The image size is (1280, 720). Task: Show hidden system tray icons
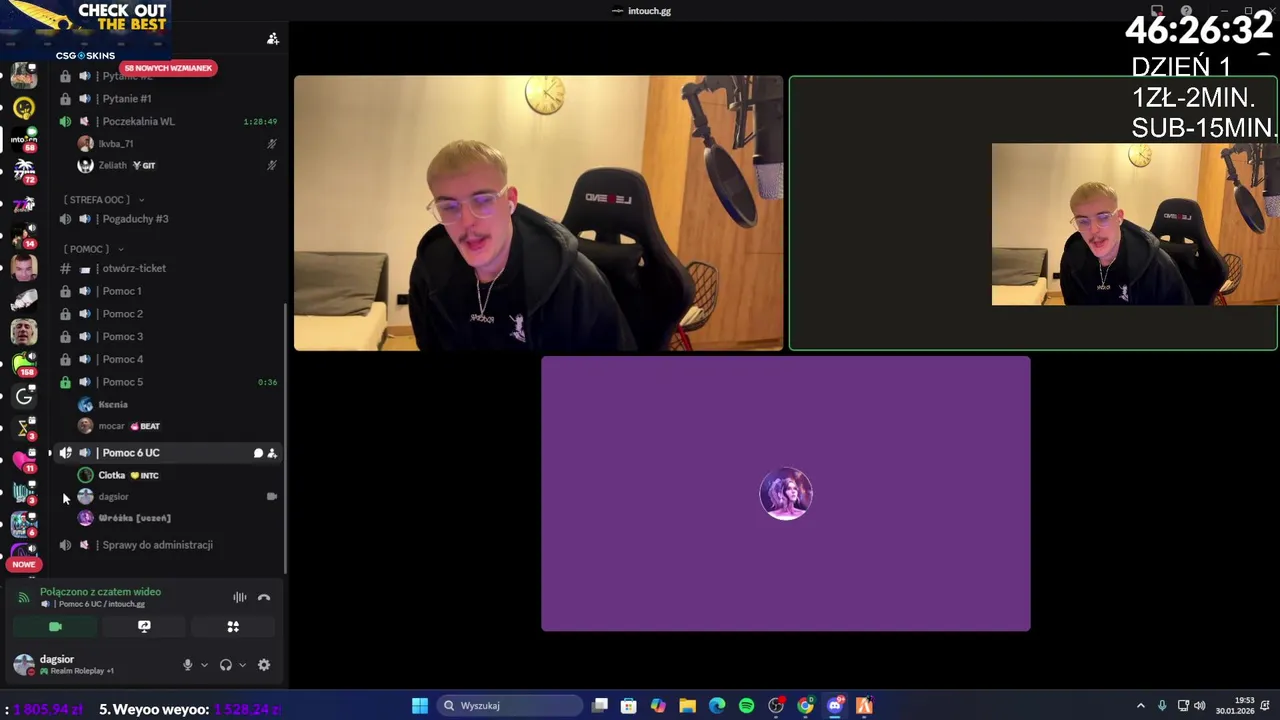(1140, 706)
